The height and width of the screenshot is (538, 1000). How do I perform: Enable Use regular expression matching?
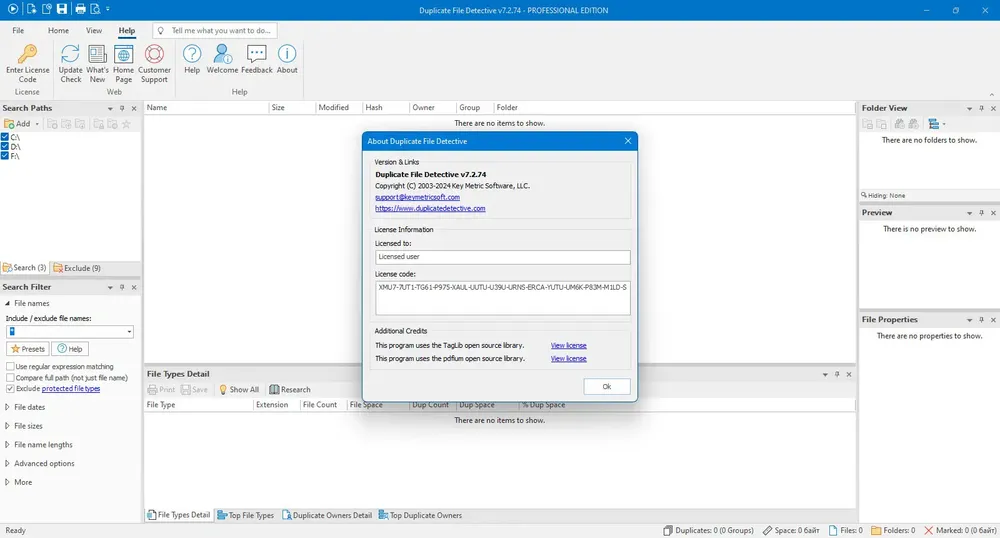tap(10, 367)
